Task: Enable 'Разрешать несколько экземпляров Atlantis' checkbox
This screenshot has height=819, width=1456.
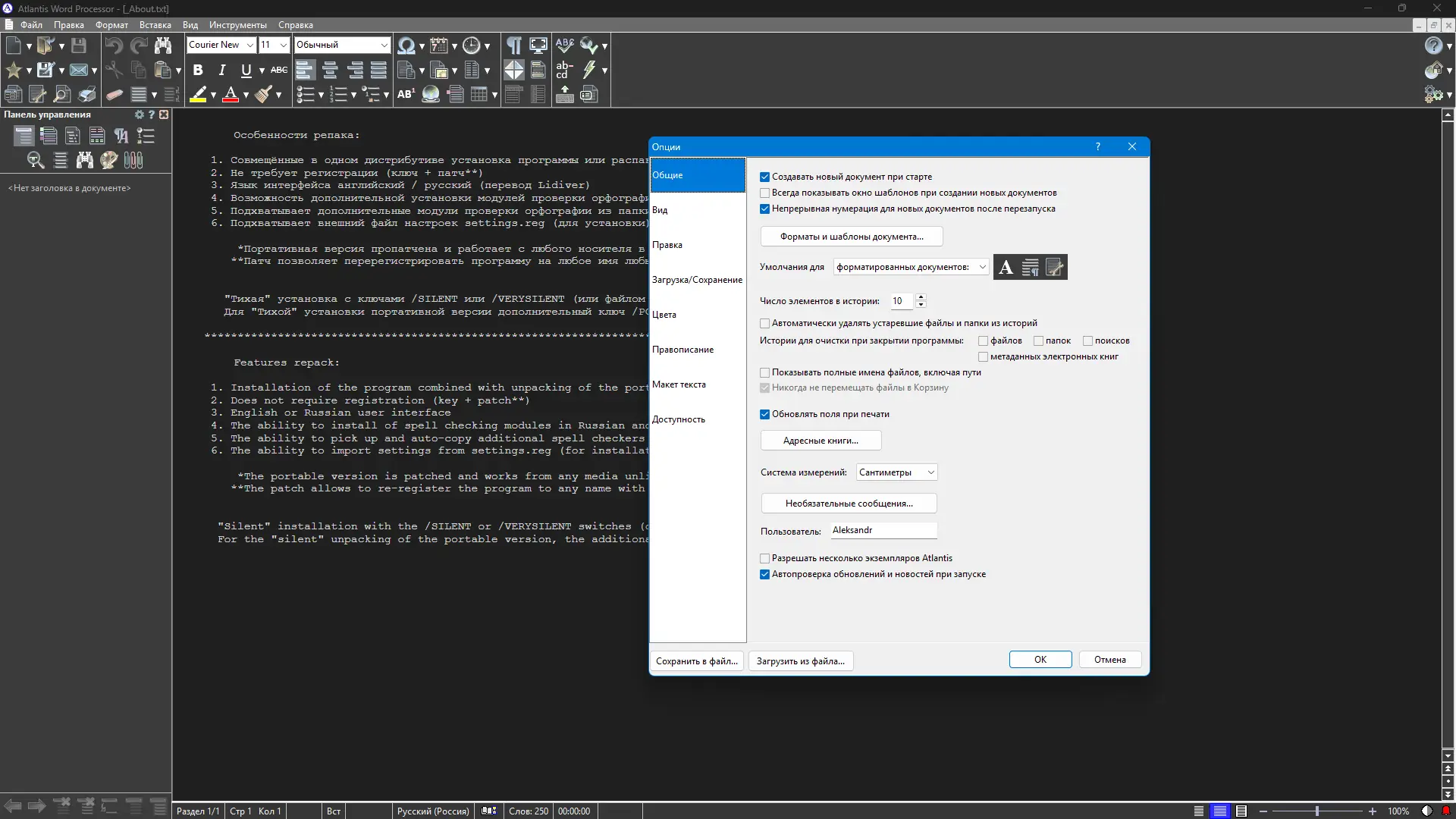Action: click(764, 558)
